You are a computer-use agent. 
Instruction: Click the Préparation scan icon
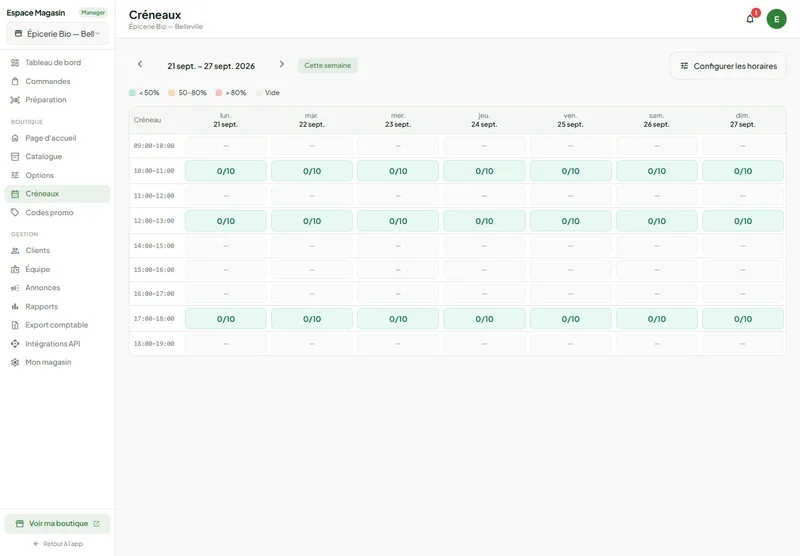pyautogui.click(x=15, y=100)
